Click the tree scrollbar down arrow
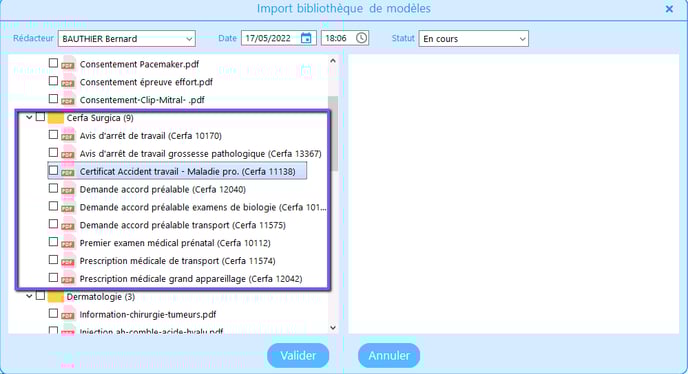Screen dimensions: 688x374 point(333,327)
